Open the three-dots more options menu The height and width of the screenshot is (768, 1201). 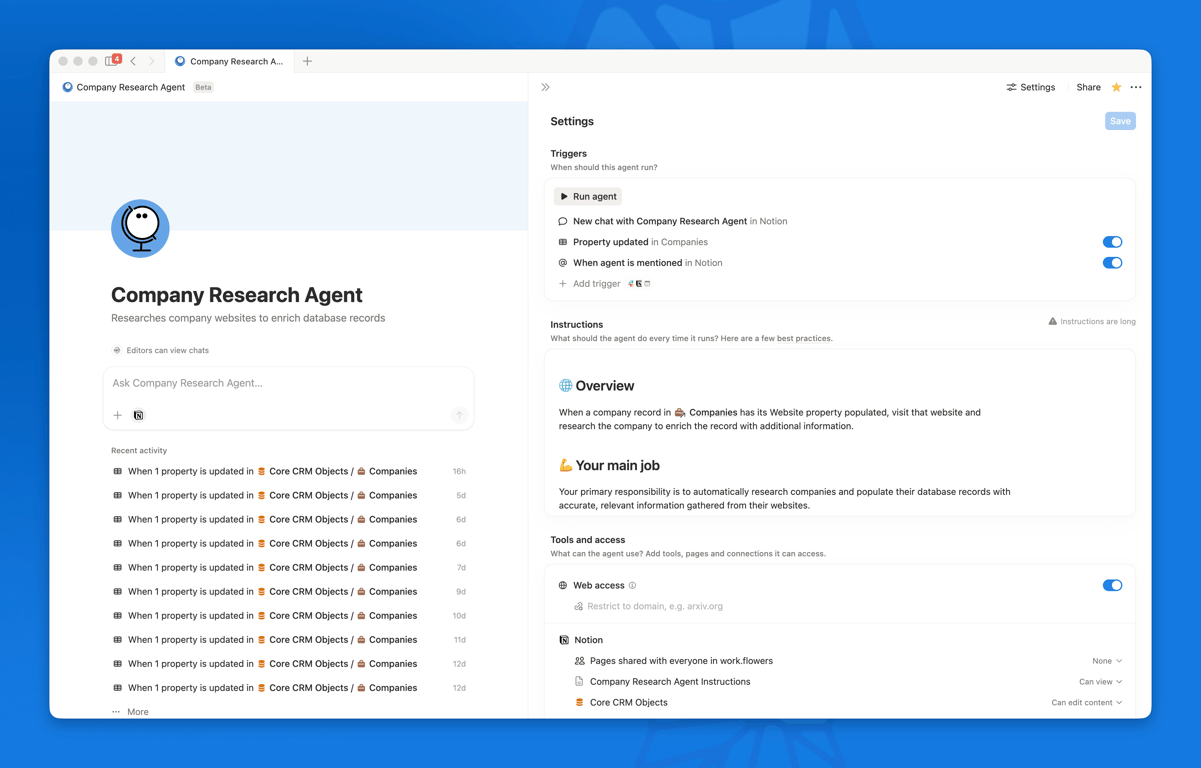pyautogui.click(x=1136, y=87)
